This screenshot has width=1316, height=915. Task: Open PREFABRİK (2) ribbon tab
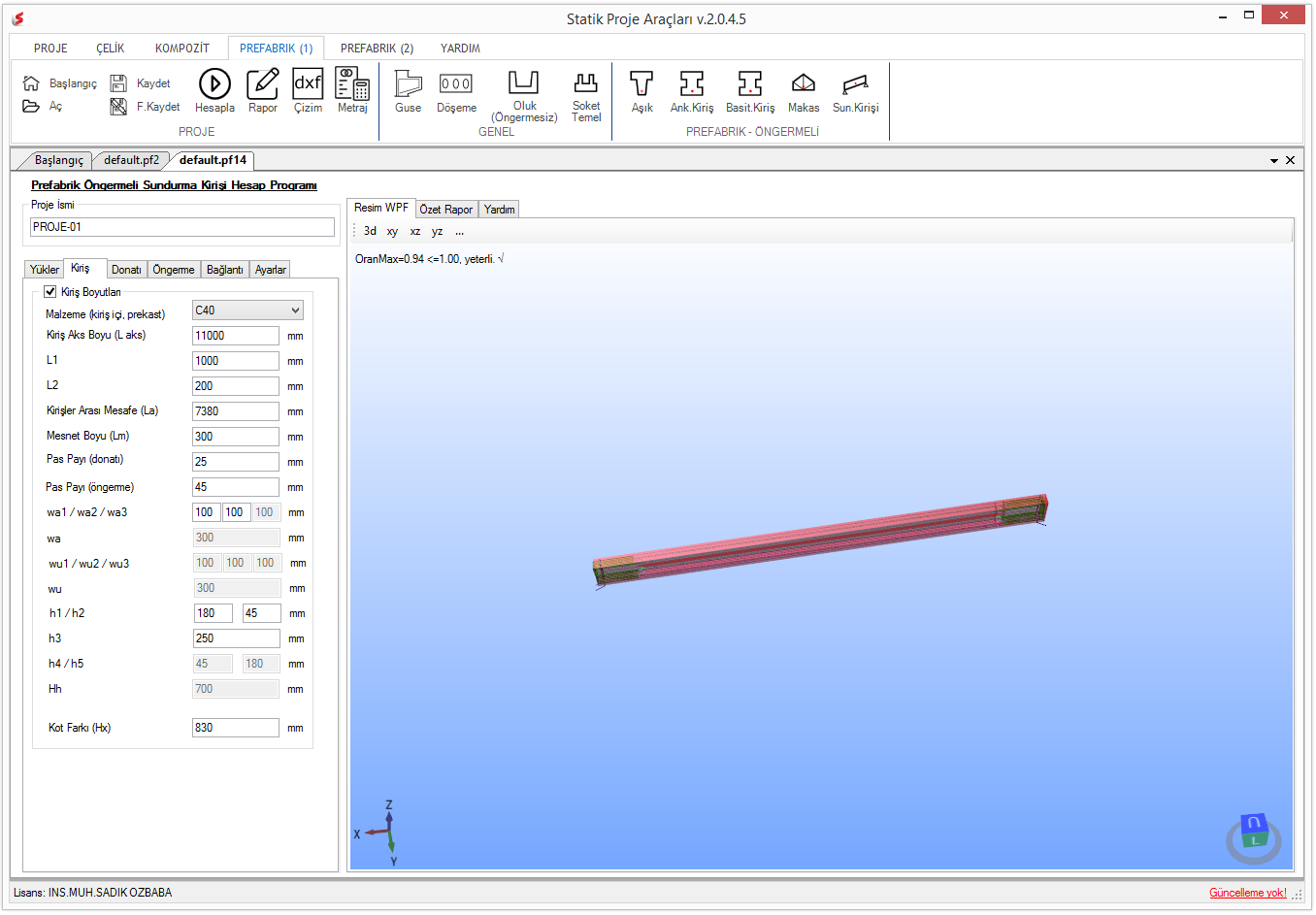click(377, 49)
